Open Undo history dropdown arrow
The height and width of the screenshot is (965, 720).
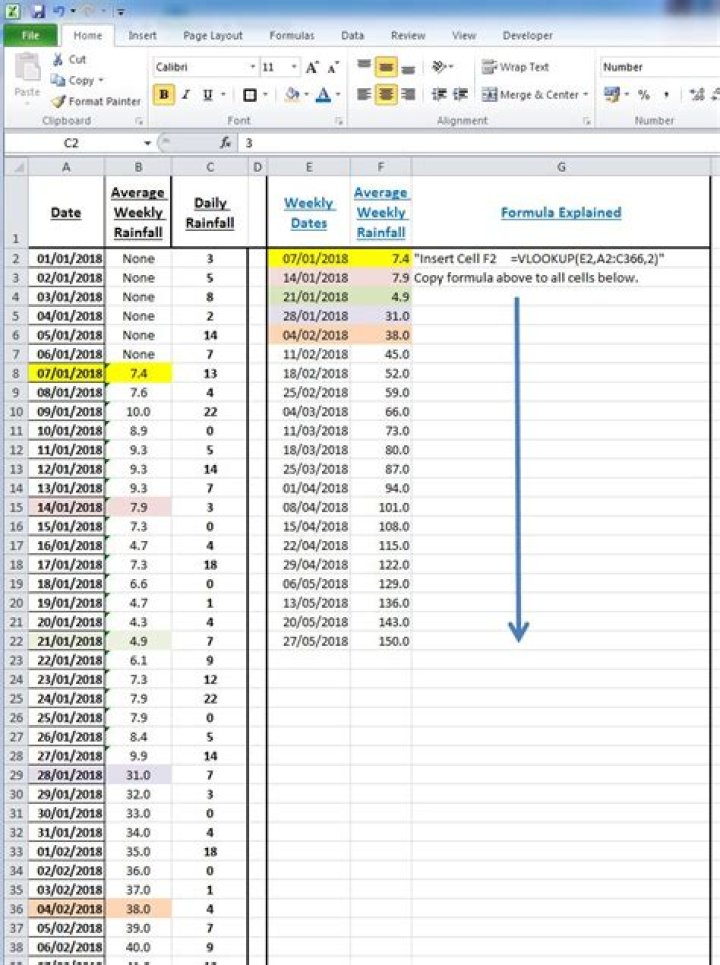tap(73, 11)
